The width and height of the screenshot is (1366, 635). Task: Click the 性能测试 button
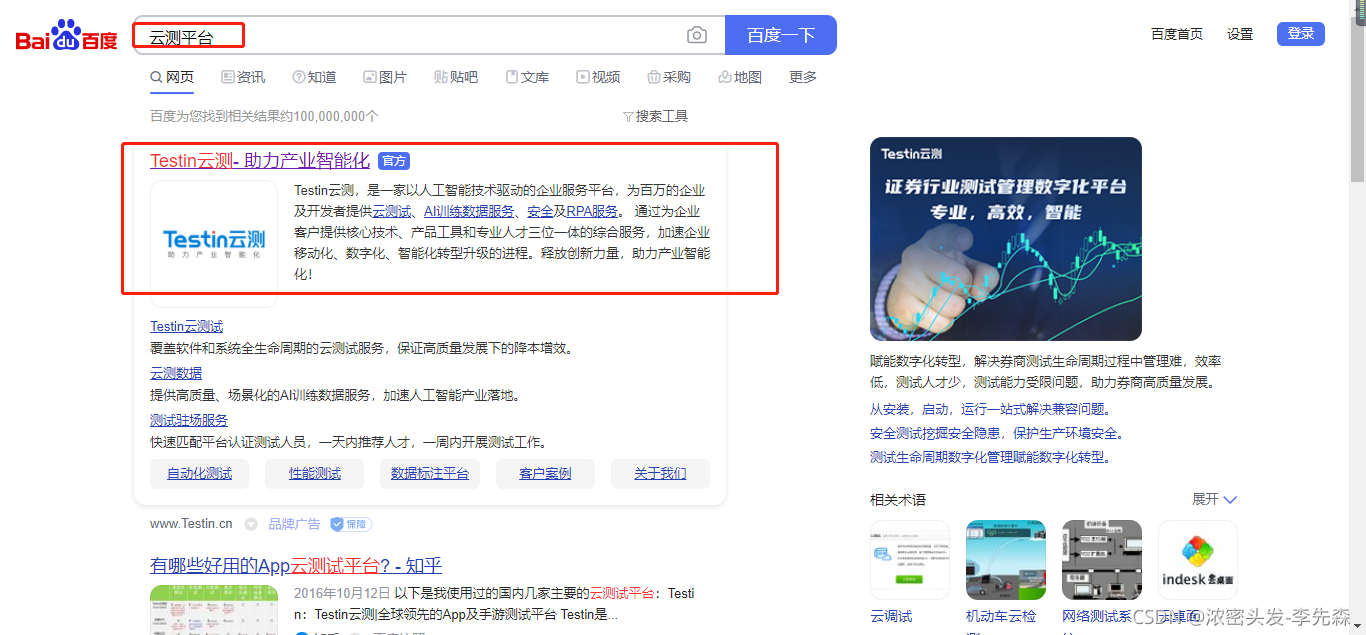[315, 474]
